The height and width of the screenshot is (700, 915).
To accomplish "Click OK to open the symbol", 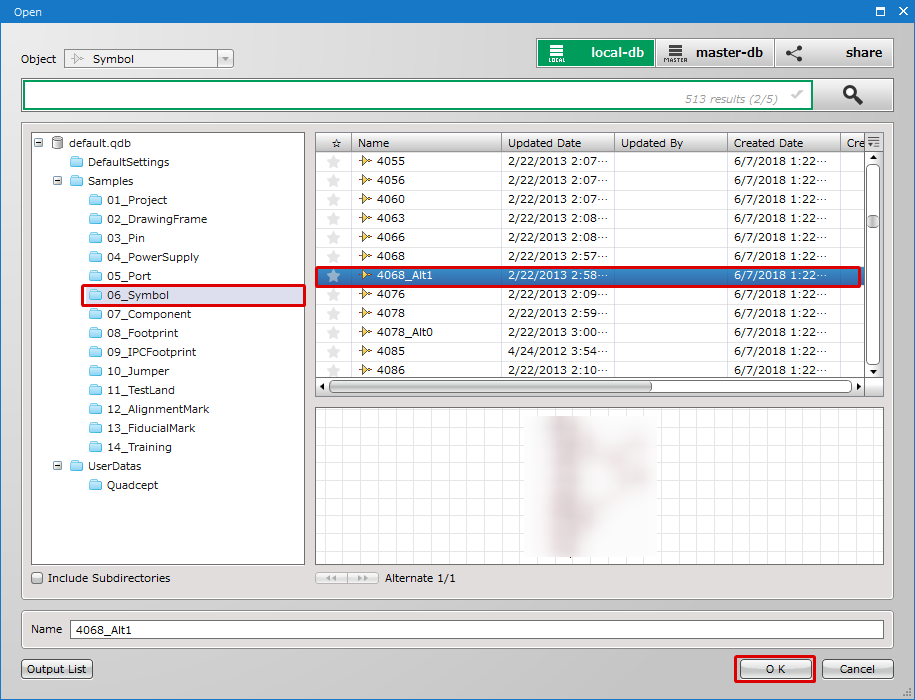I will 775,668.
